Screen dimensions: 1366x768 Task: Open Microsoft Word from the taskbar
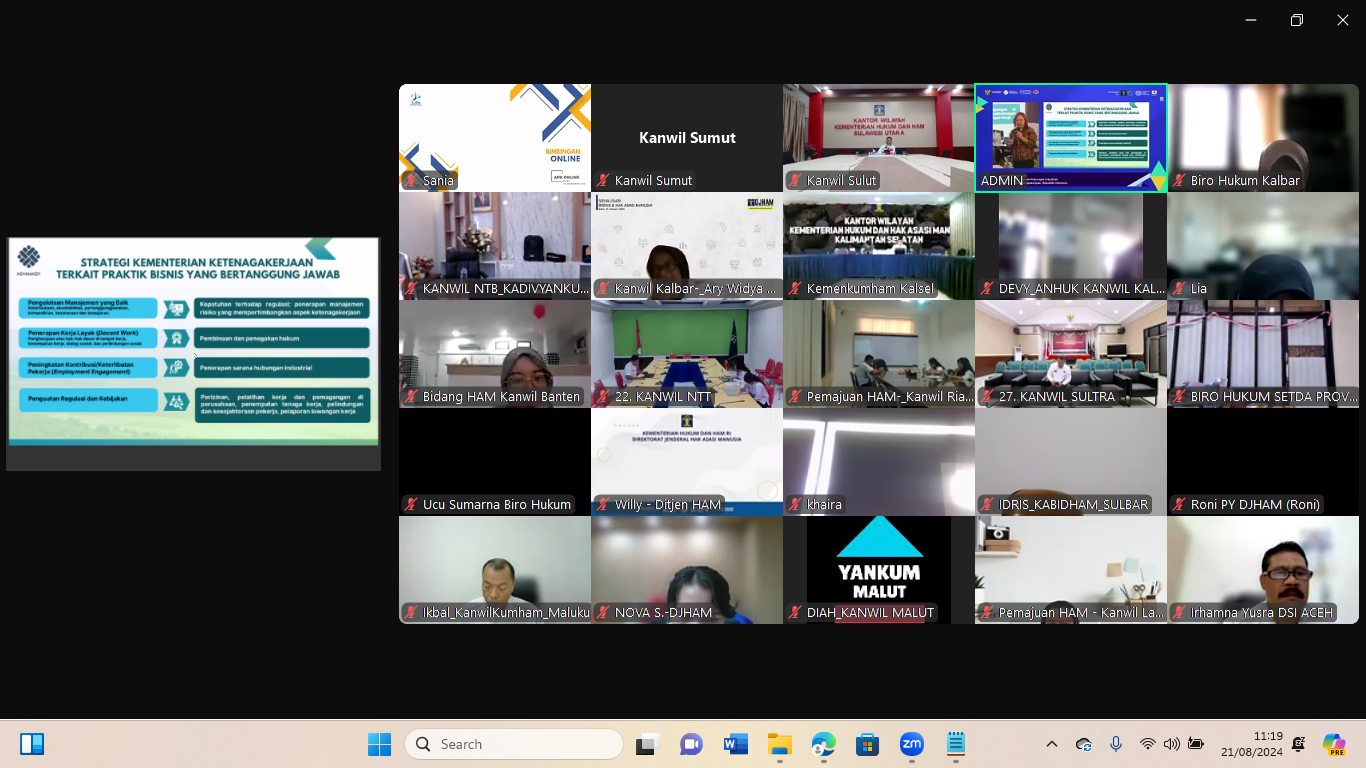(735, 744)
